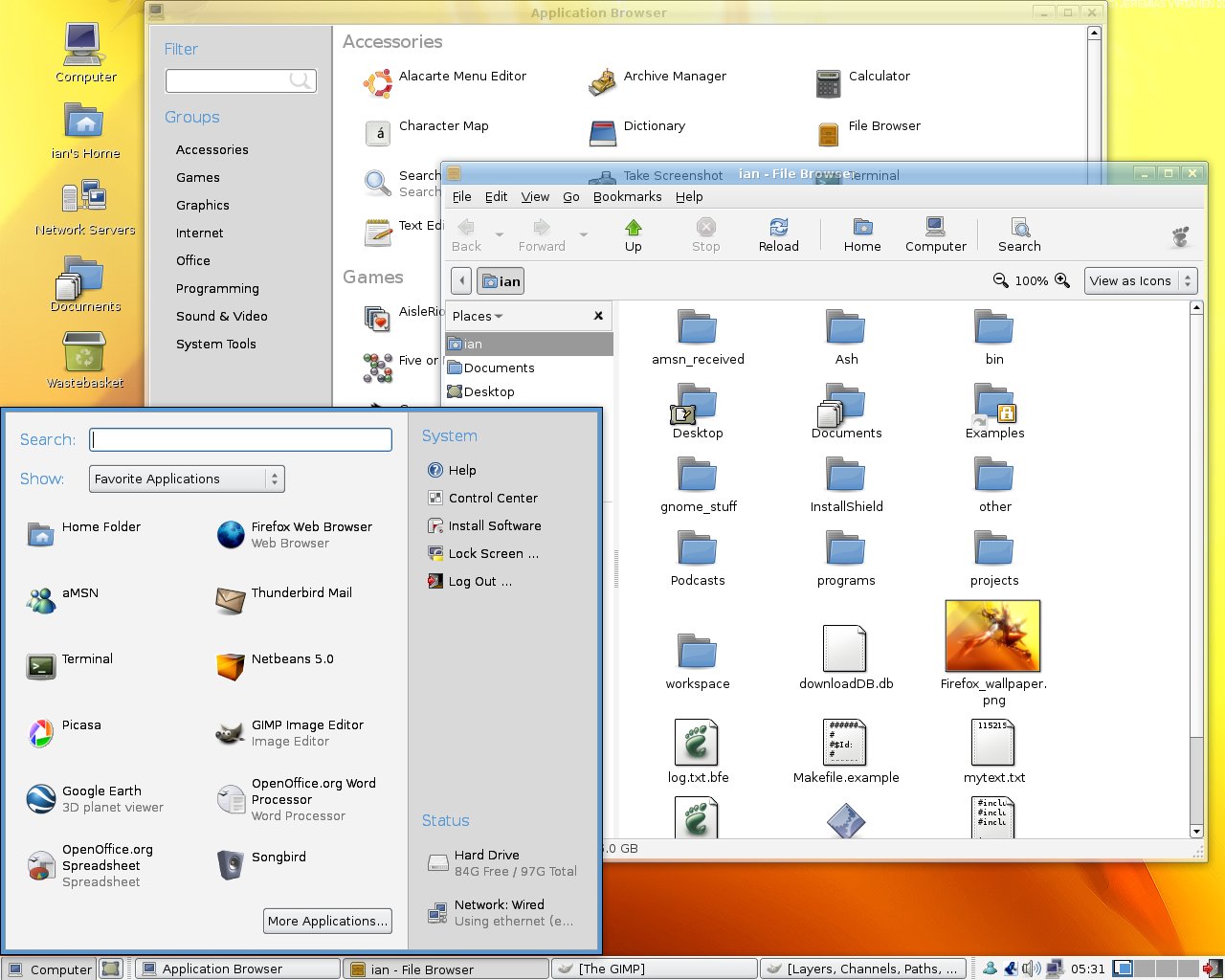Click Log Out in System list

tap(470, 581)
